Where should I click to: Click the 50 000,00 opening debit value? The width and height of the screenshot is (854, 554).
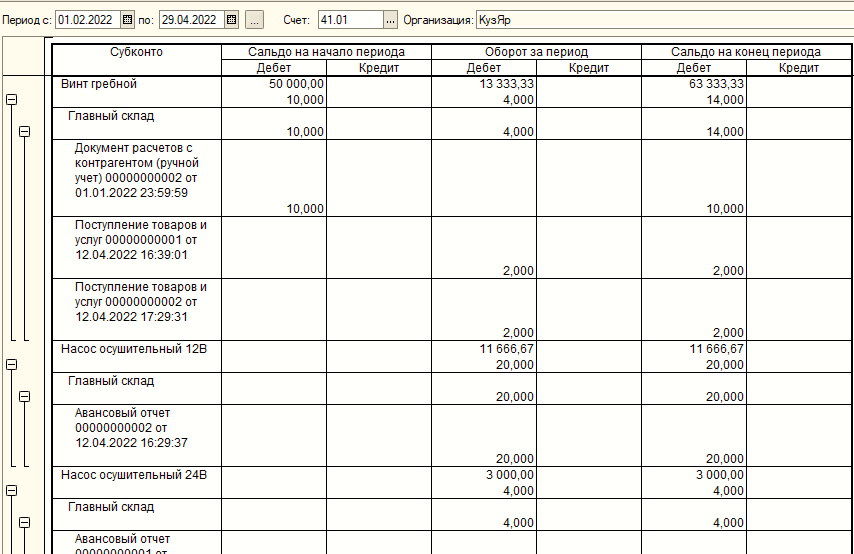pos(296,84)
